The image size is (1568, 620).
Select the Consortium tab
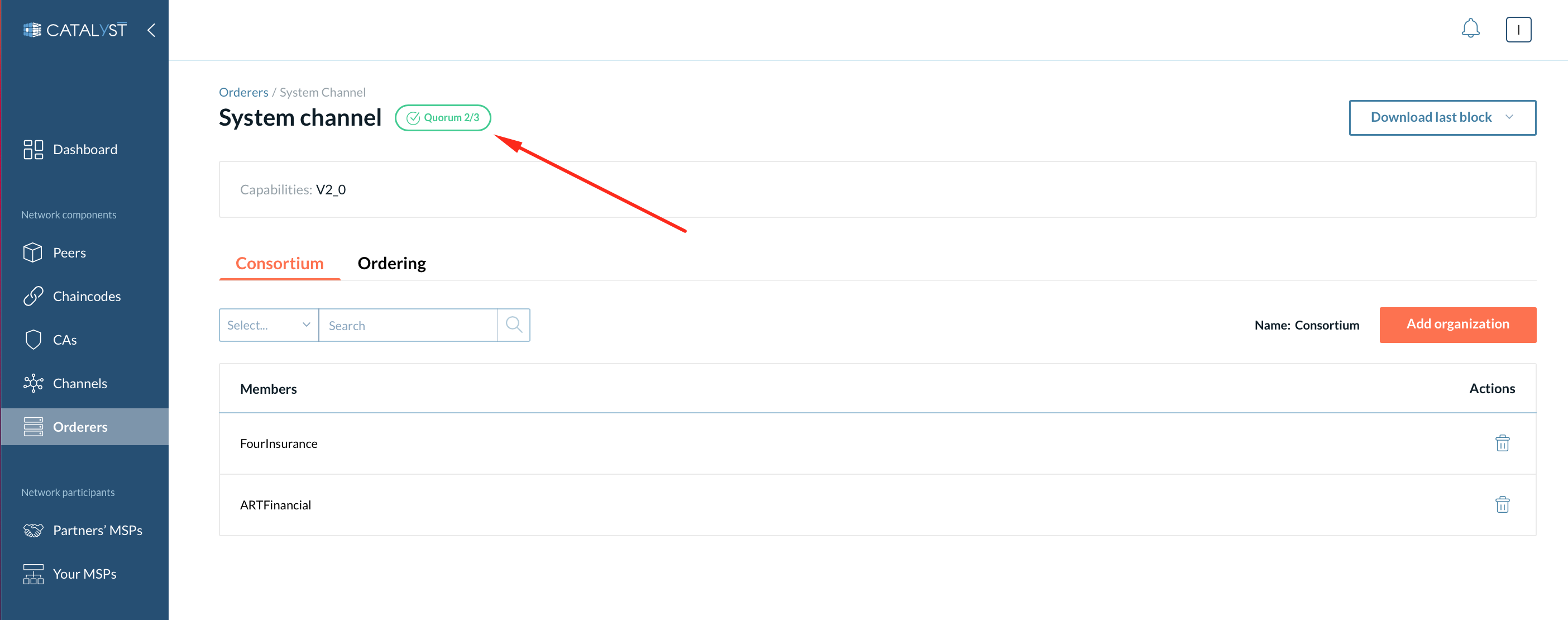coord(279,262)
